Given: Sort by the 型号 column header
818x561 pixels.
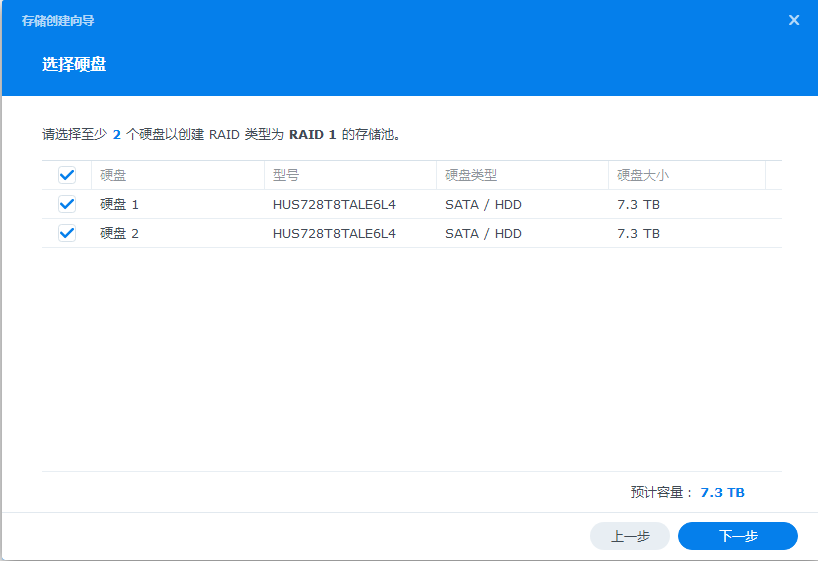Looking at the screenshot, I should (x=286, y=175).
